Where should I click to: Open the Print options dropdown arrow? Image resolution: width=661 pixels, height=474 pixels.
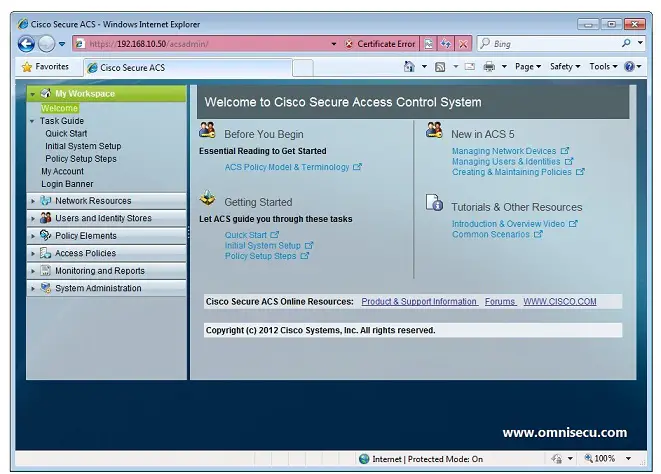(504, 67)
